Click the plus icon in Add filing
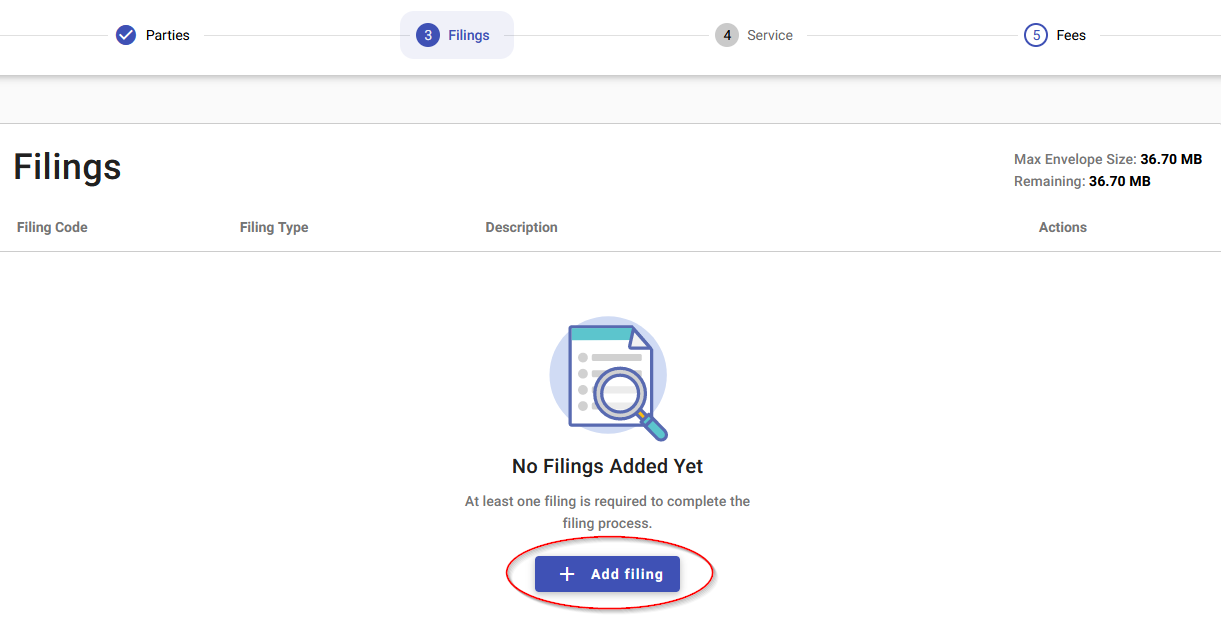Image resolution: width=1221 pixels, height=638 pixels. (567, 574)
